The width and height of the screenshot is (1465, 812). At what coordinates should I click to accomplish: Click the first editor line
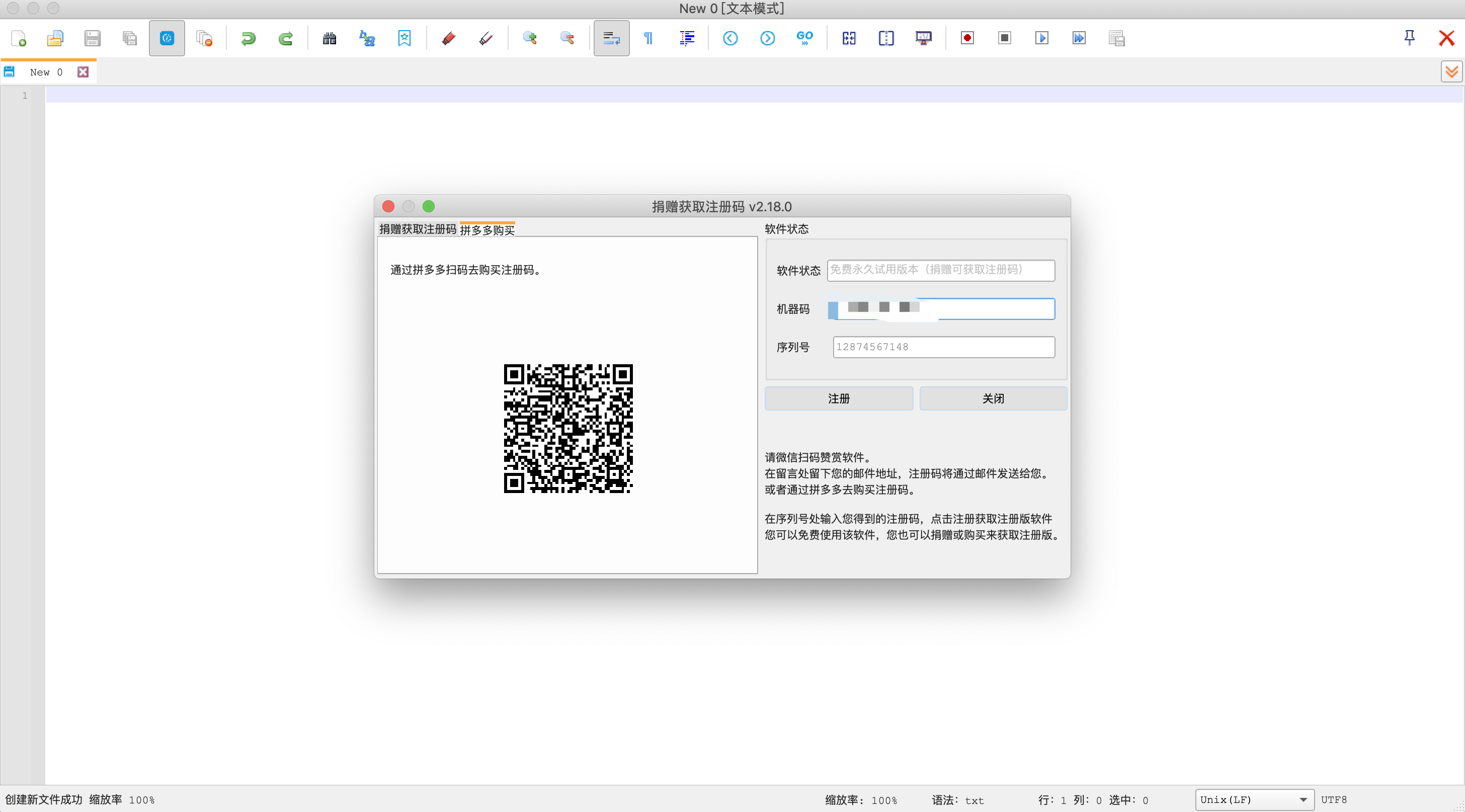pyautogui.click(x=754, y=95)
